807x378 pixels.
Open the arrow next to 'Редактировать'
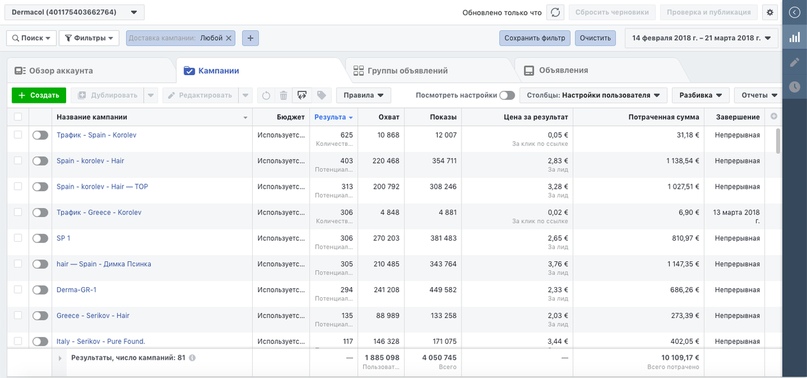coord(245,95)
